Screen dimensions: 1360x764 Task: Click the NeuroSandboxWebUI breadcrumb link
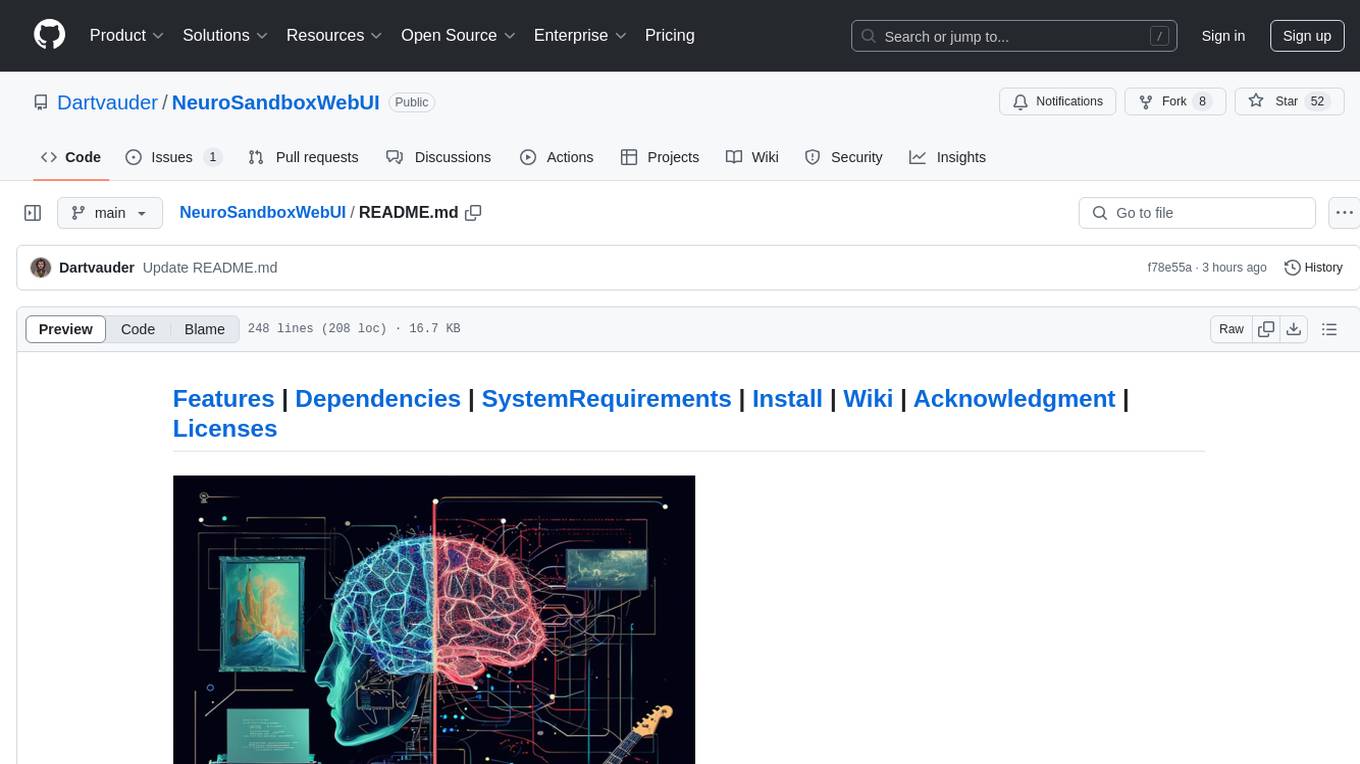pyautogui.click(x=262, y=212)
